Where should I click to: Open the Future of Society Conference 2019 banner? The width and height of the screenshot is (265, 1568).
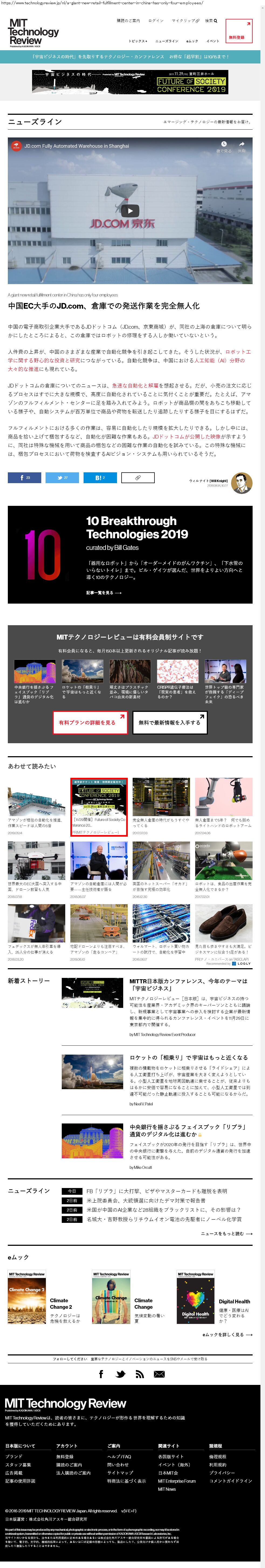pyautogui.click(x=130, y=82)
